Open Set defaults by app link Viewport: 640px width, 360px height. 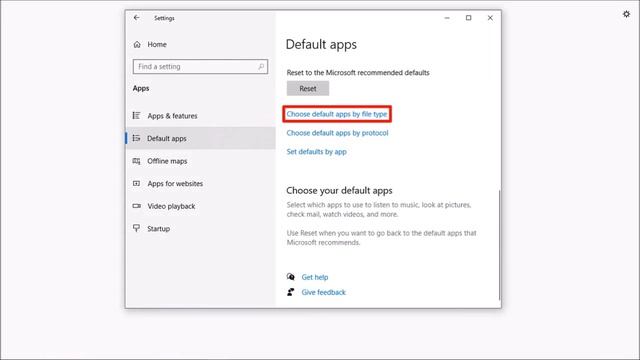point(316,151)
